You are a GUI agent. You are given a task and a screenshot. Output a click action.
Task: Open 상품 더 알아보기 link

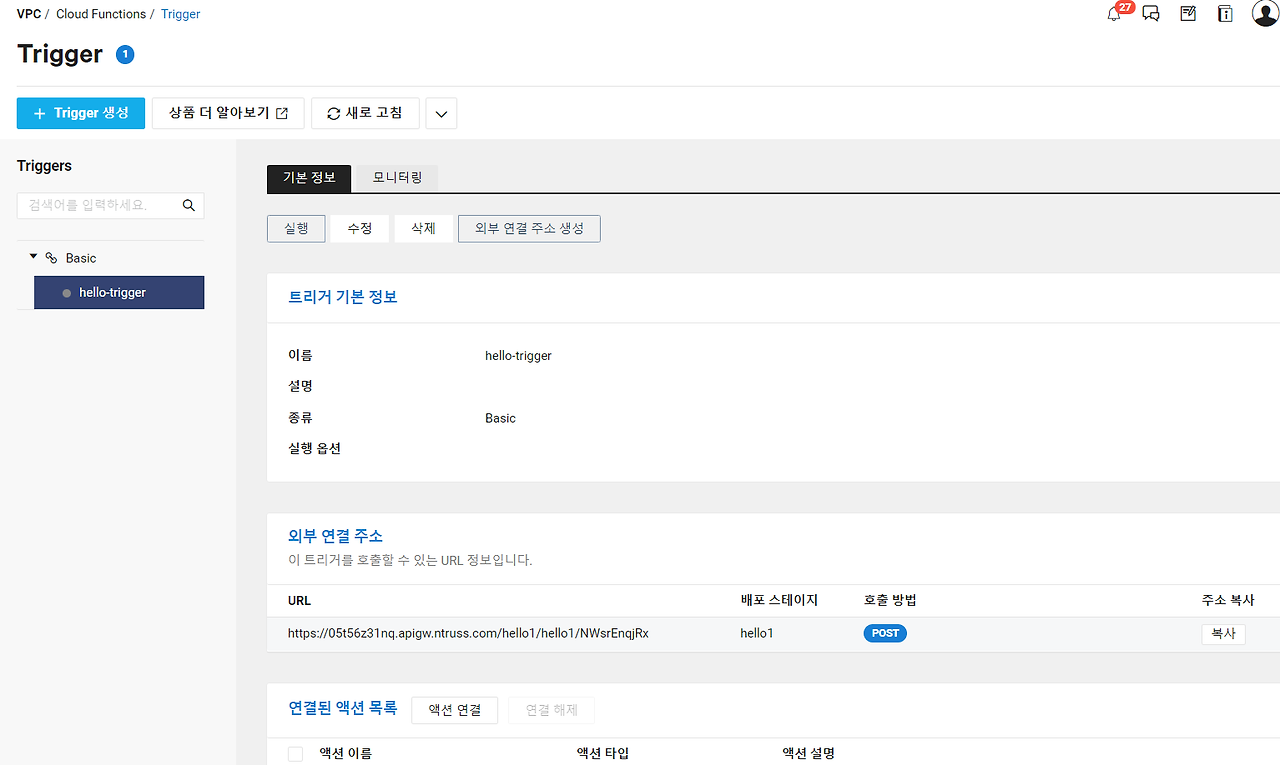pos(228,113)
